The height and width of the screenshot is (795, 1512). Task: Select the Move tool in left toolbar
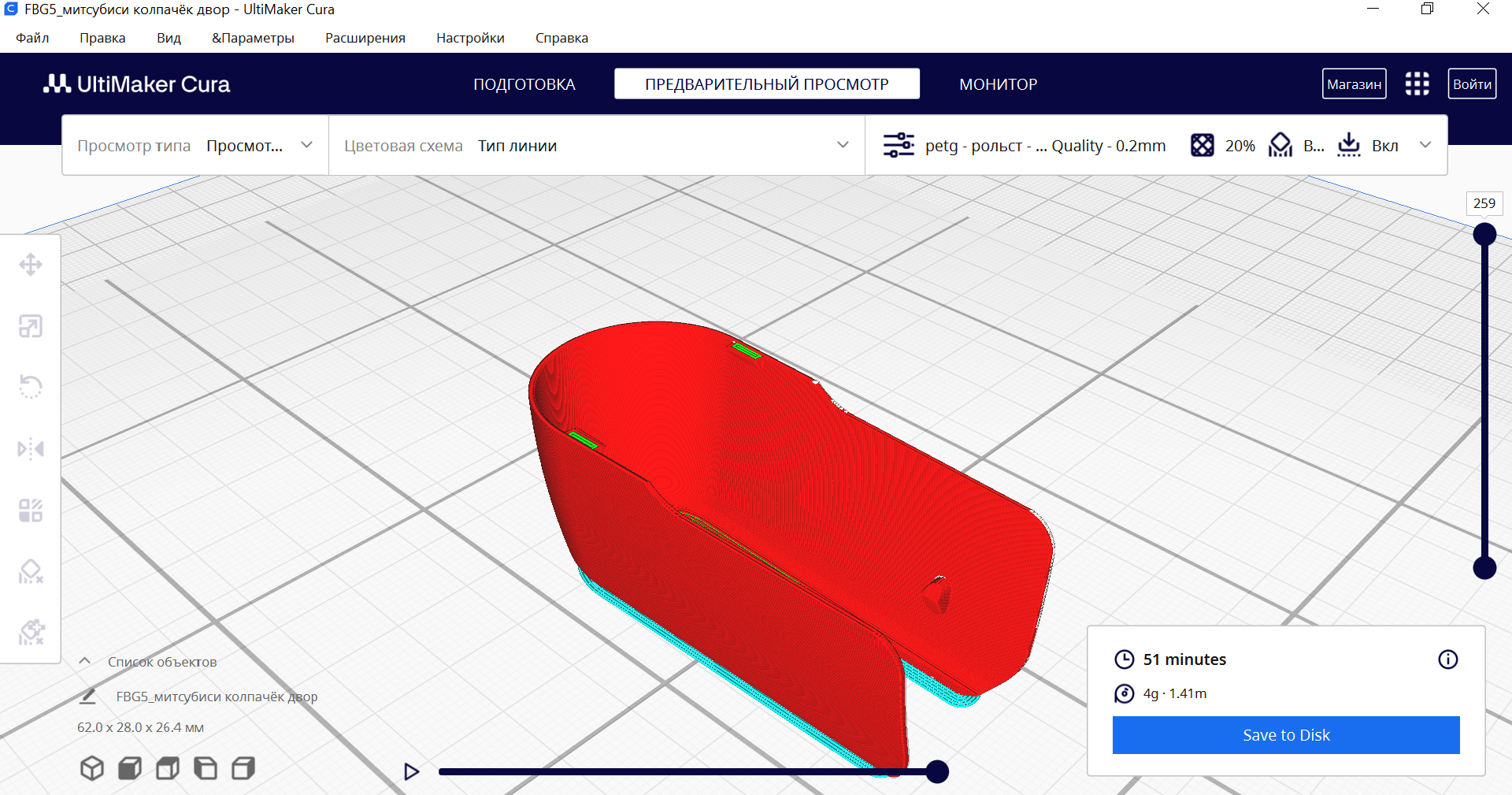(31, 265)
